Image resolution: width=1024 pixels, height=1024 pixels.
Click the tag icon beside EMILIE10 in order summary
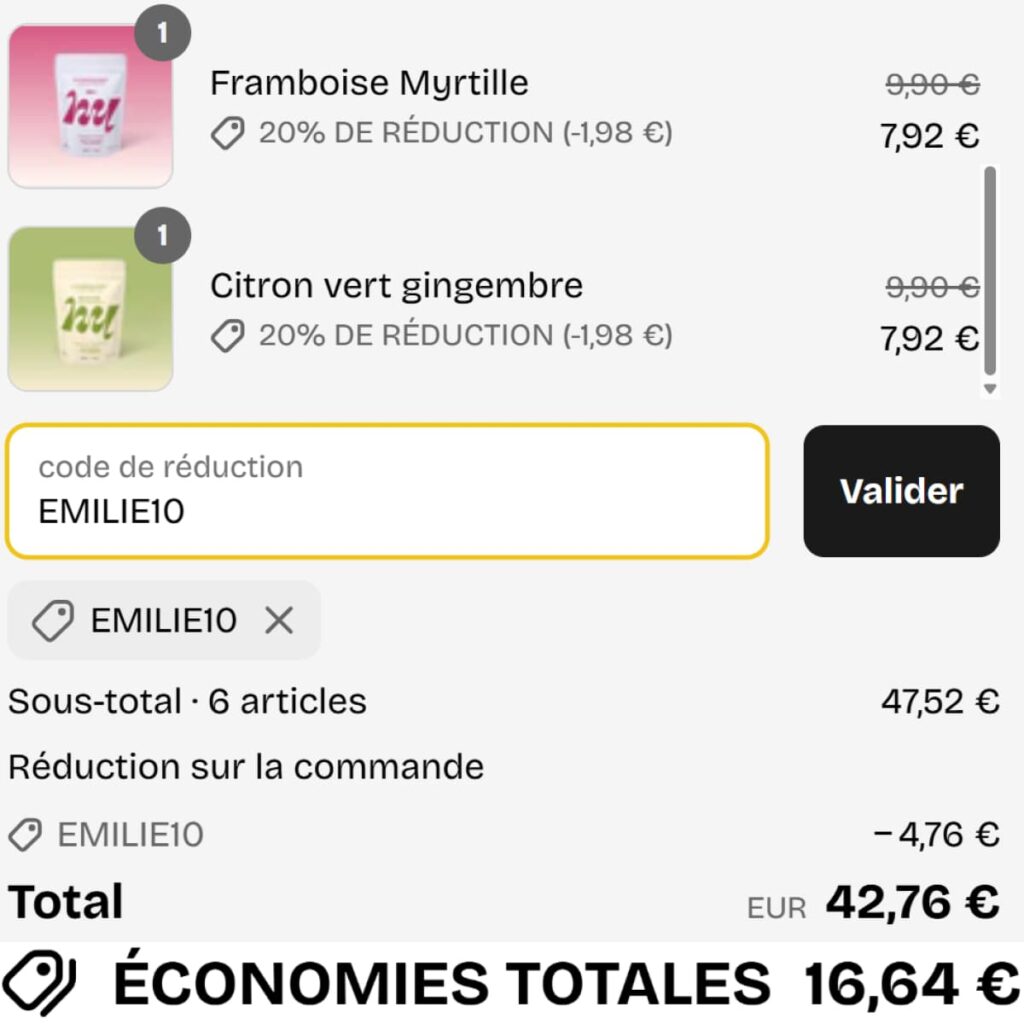point(24,833)
